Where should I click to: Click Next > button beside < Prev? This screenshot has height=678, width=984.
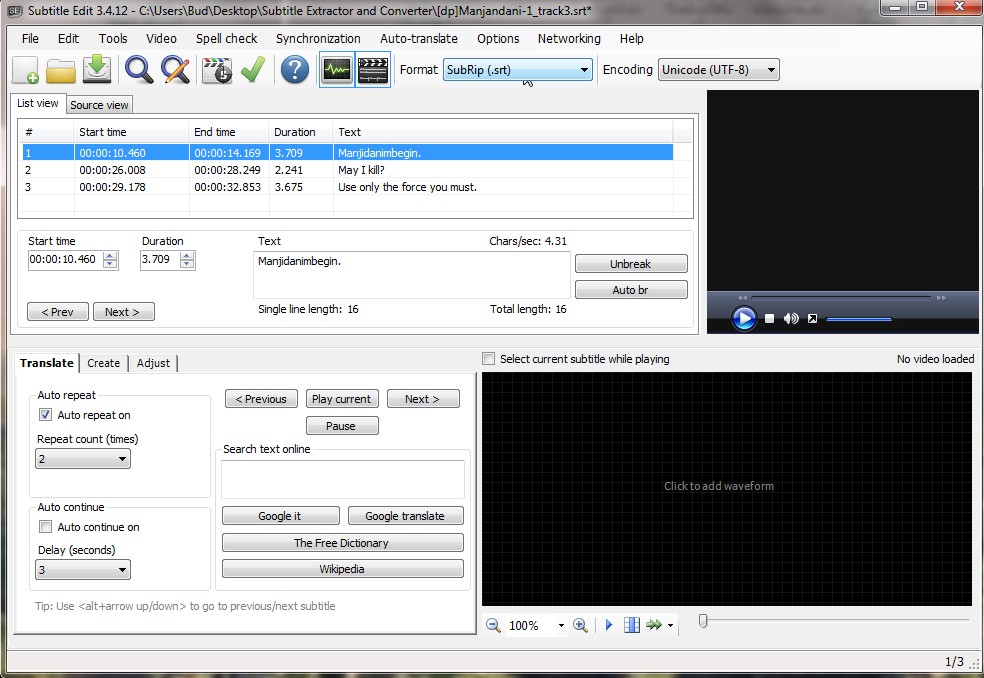click(123, 311)
